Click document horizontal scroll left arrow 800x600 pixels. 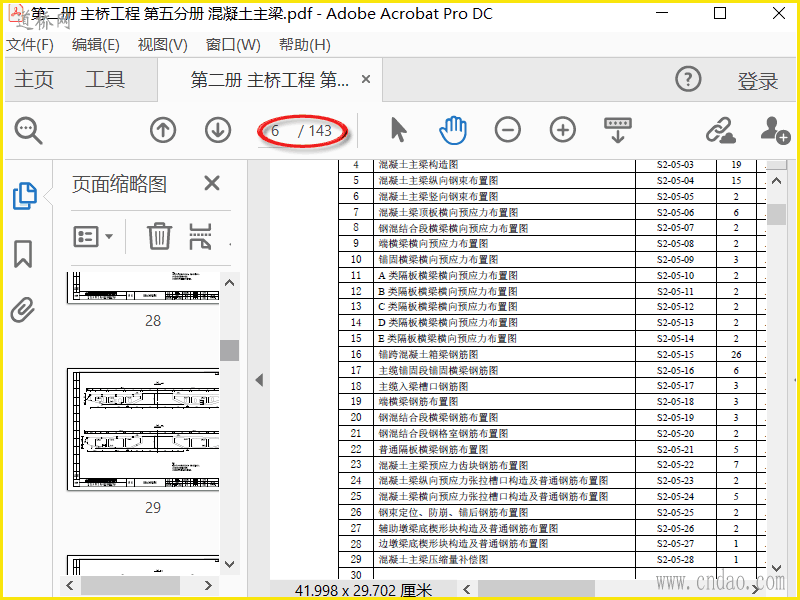point(466,590)
